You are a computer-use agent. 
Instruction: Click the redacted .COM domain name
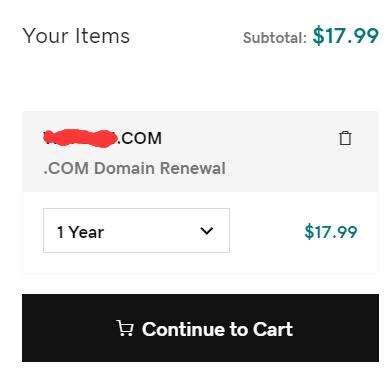point(103,138)
